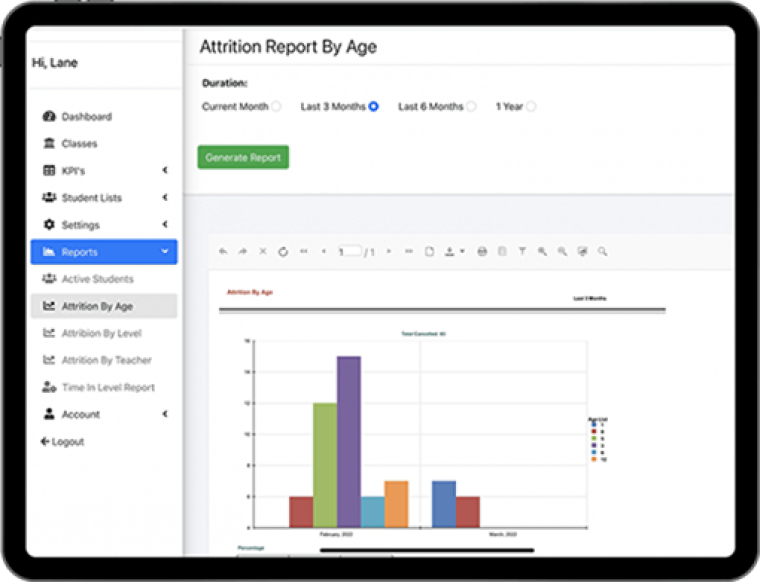The width and height of the screenshot is (760, 582).
Task: Click the green bar in February
Action: click(325, 465)
